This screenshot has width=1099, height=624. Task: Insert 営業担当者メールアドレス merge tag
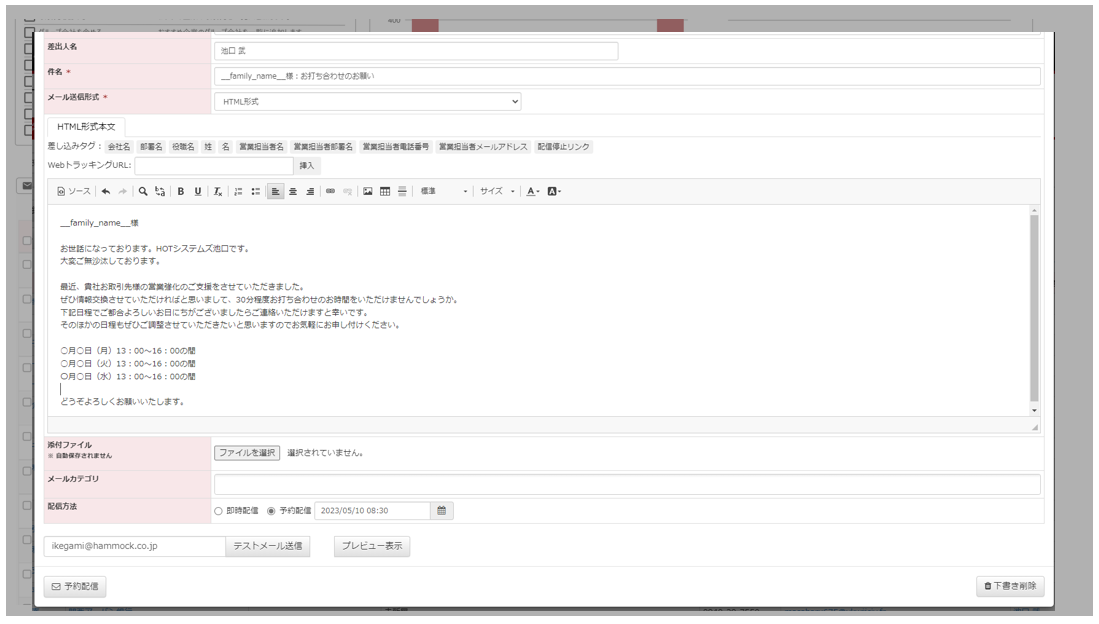point(483,147)
